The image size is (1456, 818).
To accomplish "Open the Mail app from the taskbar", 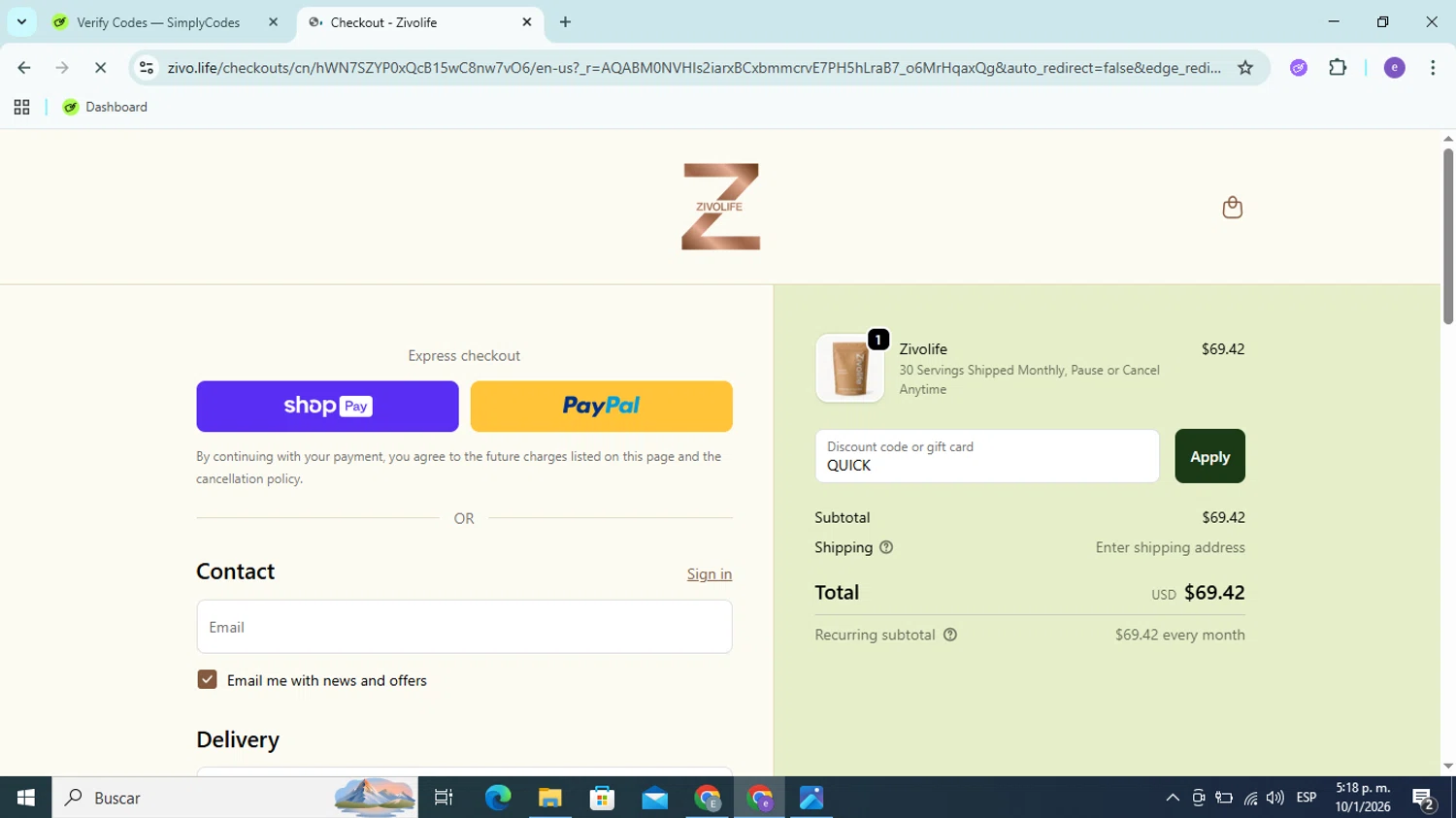I will coord(655,798).
